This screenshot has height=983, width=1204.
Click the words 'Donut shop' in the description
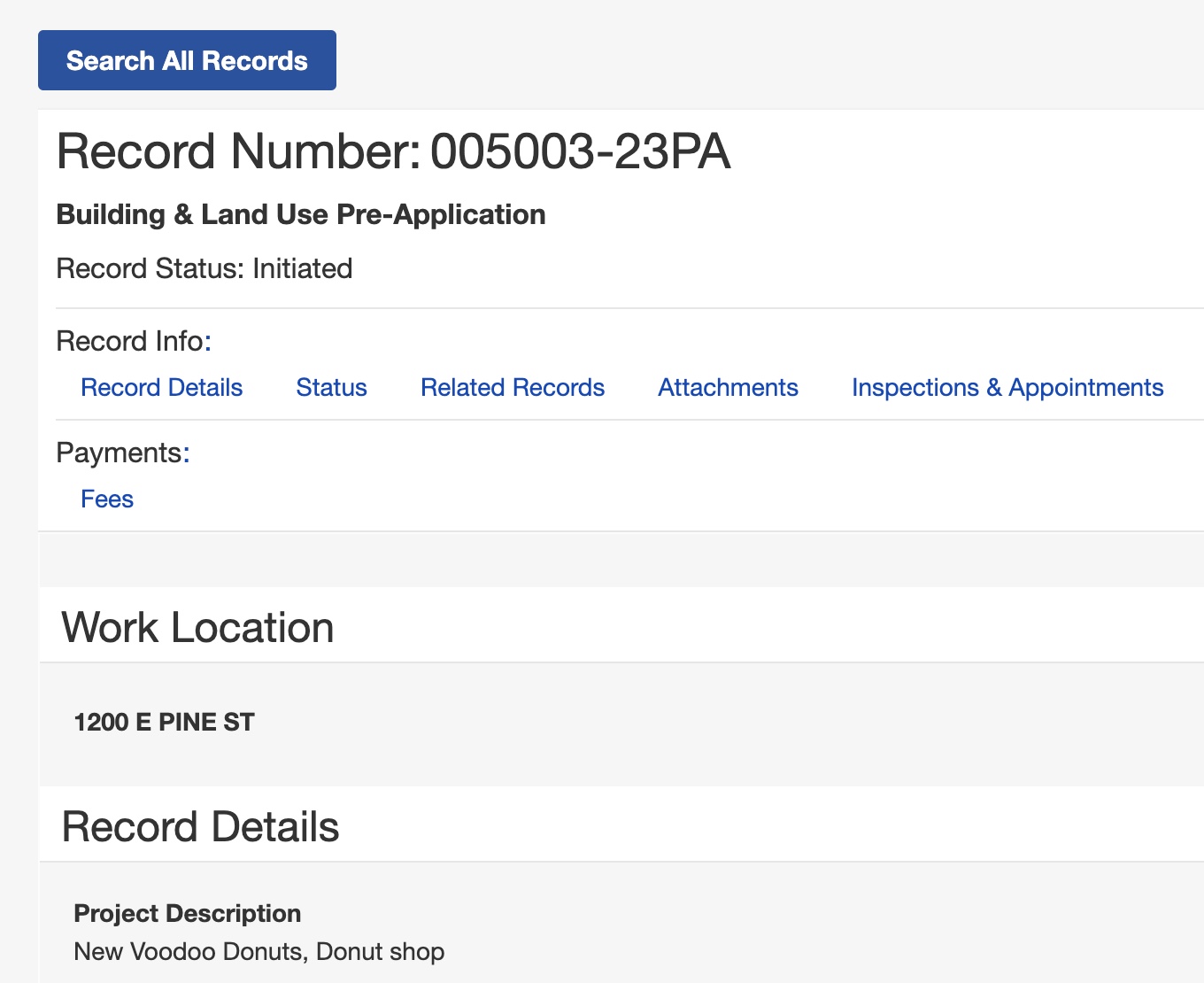tap(380, 952)
